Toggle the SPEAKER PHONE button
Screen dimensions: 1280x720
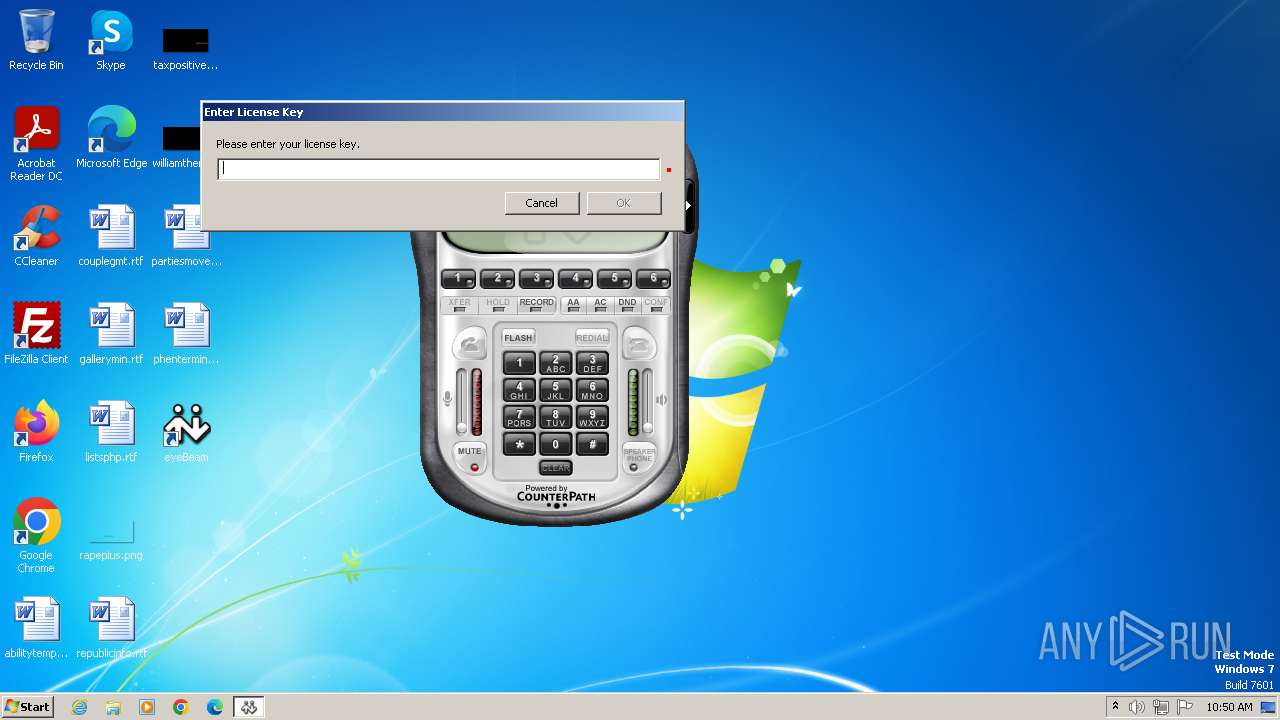coord(639,457)
